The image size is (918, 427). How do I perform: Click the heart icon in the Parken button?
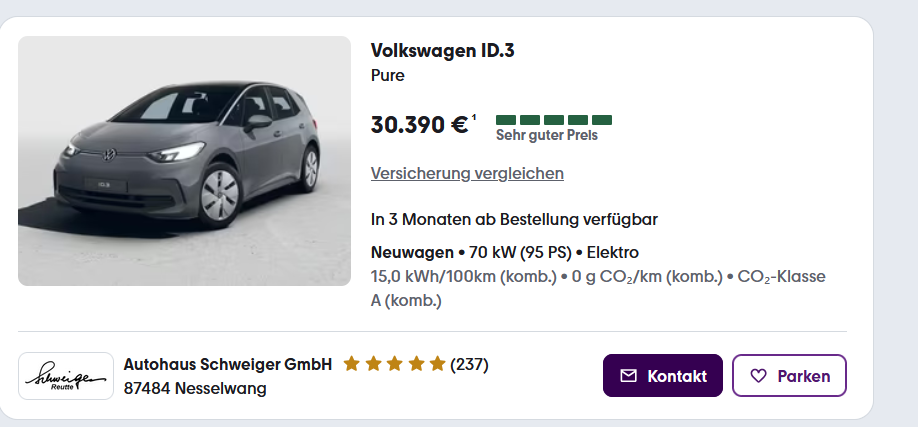point(758,376)
